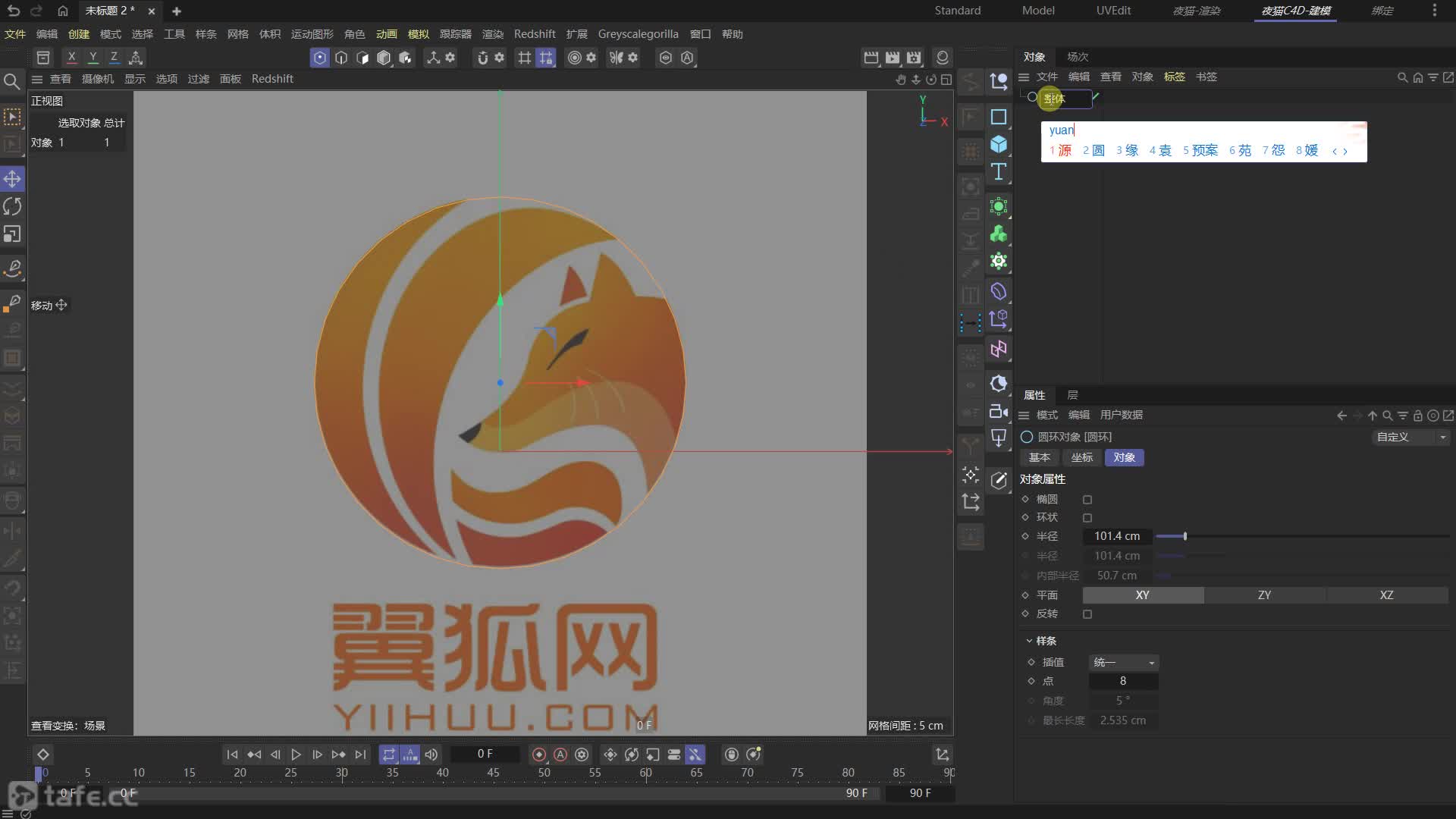Choose IME candidate 圆

[1094, 151]
